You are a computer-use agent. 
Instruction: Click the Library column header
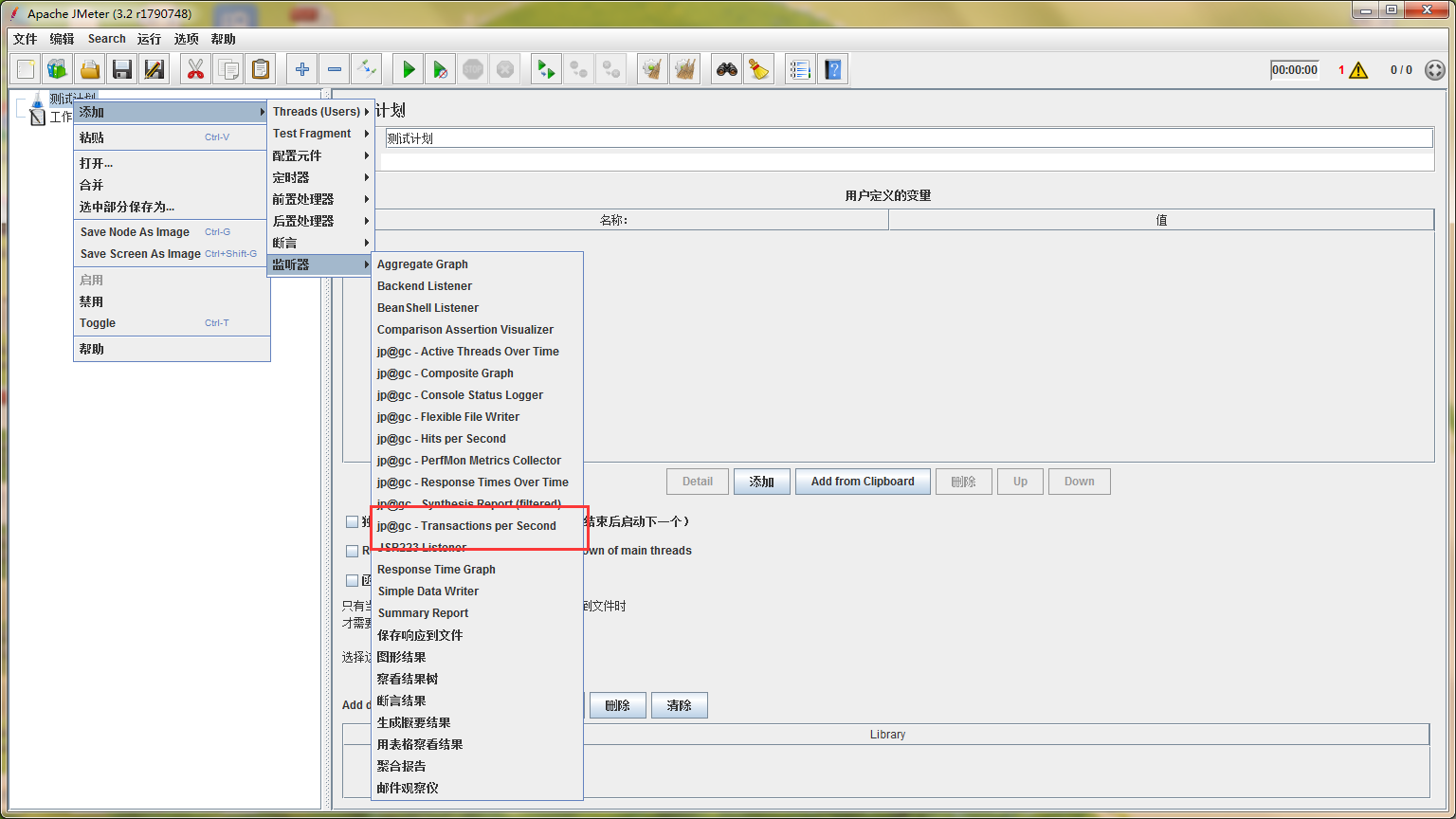[x=887, y=735]
